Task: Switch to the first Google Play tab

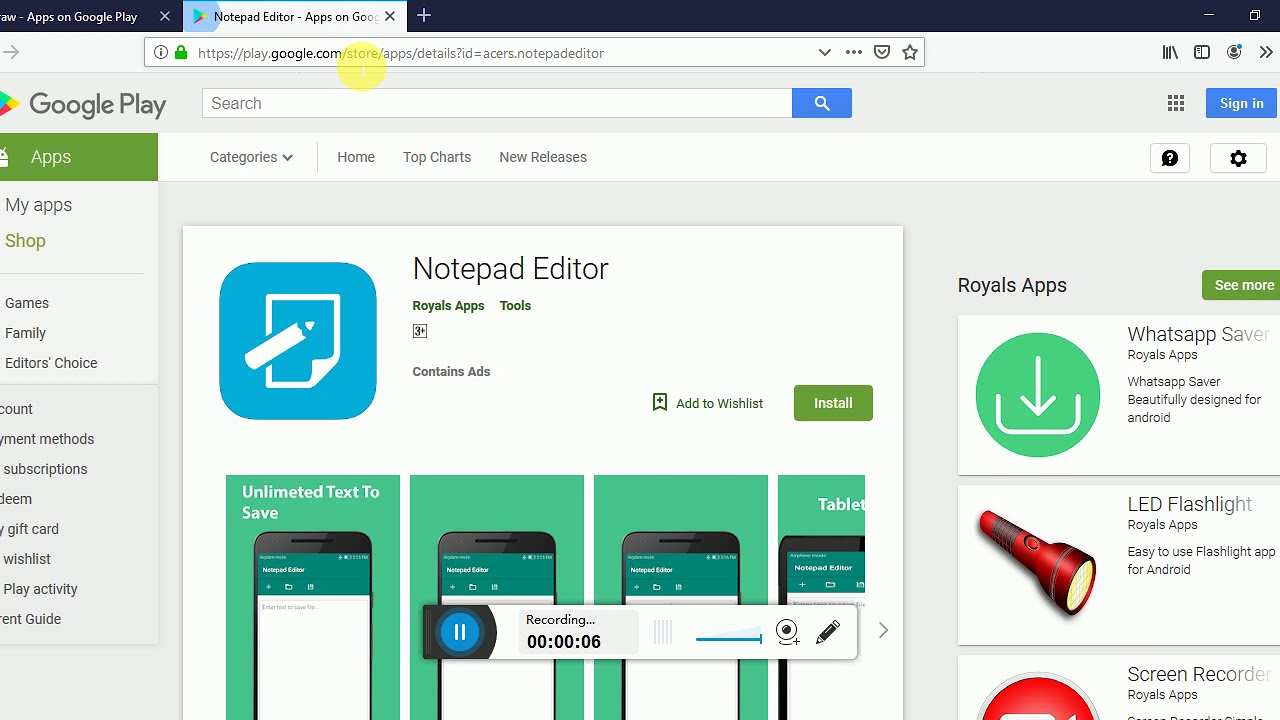Action: 87,16
